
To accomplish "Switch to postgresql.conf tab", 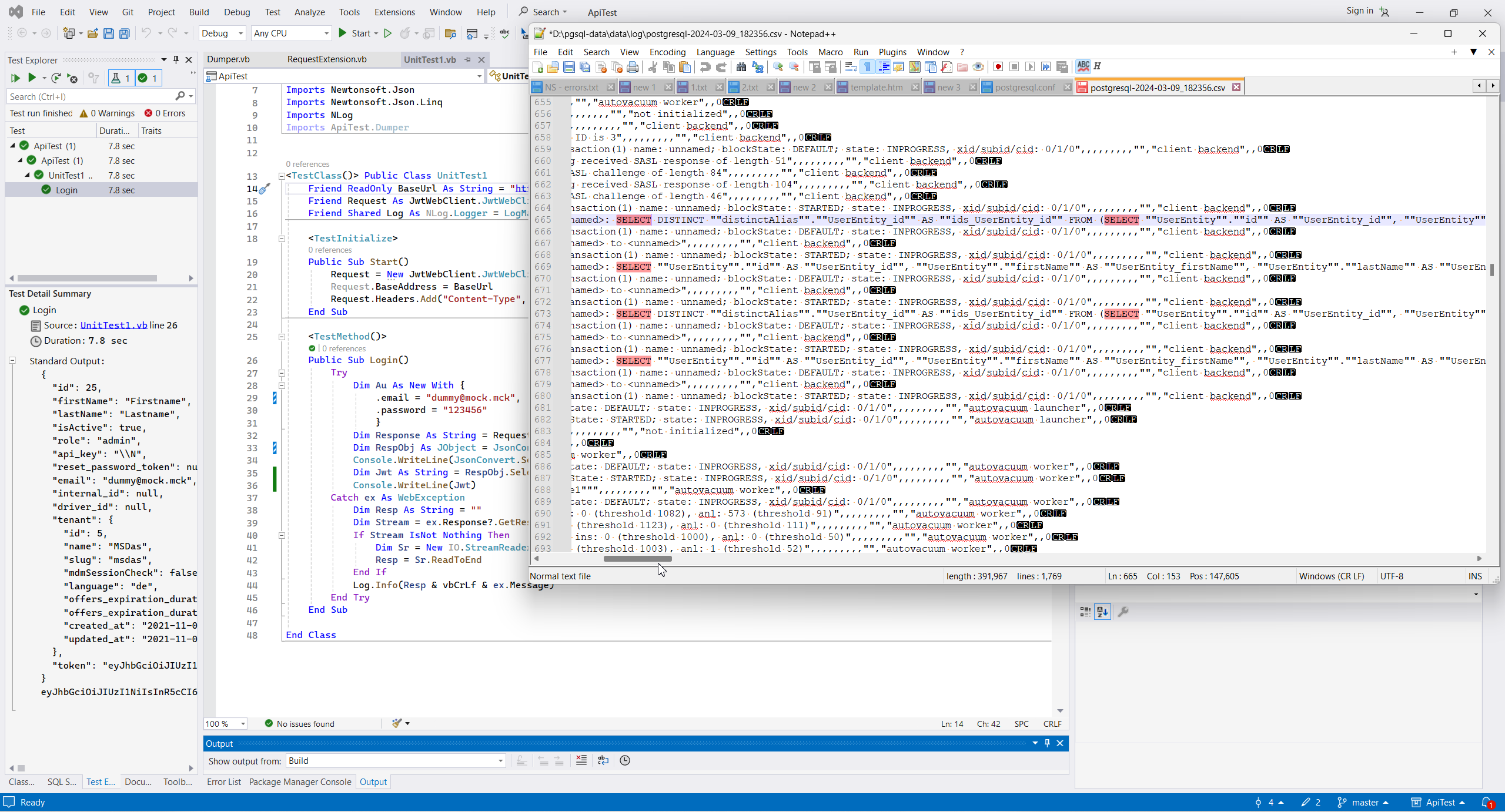I will pos(1025,88).
